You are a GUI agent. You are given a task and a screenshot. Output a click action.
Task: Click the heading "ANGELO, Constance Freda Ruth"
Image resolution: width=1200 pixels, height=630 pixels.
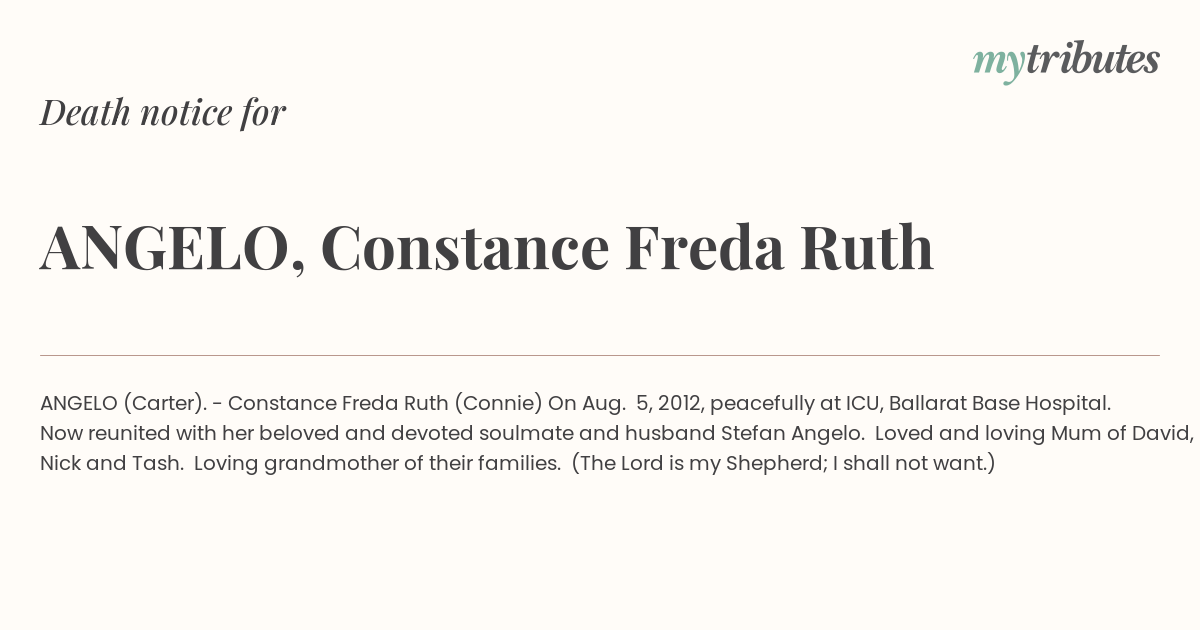[487, 248]
